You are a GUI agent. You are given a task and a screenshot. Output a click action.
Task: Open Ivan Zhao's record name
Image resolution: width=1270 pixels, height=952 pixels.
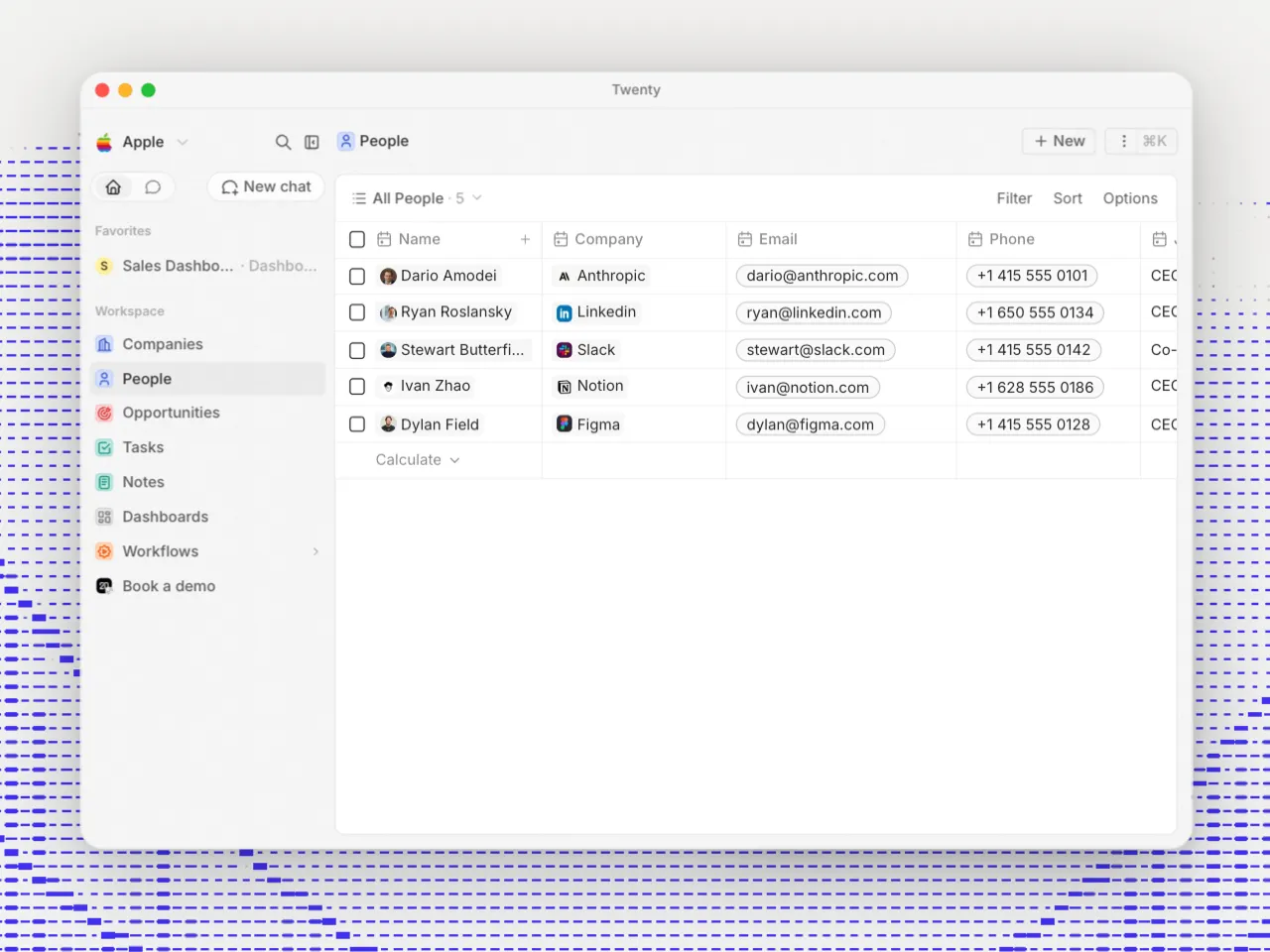click(436, 386)
